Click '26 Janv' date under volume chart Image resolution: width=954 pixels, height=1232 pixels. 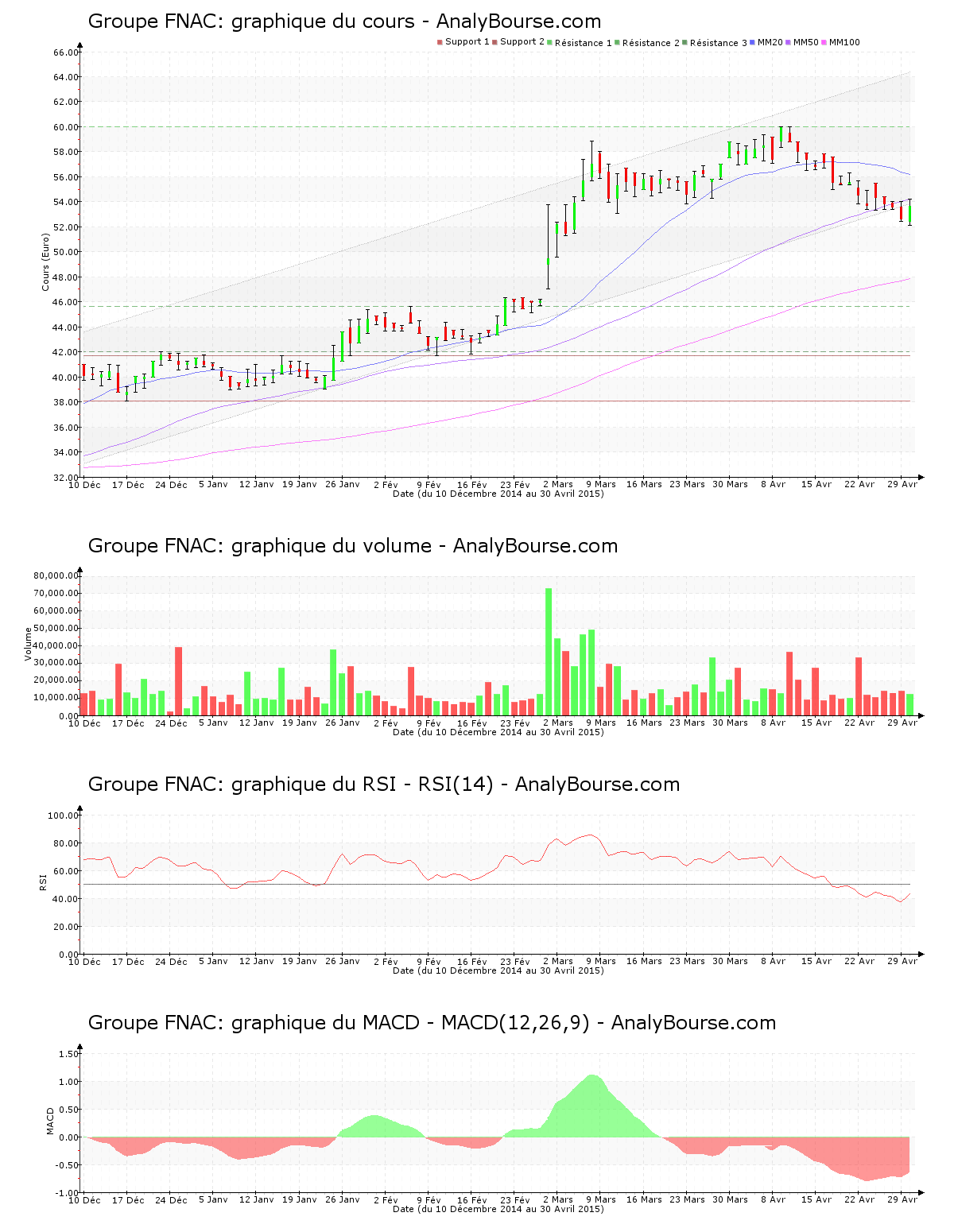(x=343, y=723)
